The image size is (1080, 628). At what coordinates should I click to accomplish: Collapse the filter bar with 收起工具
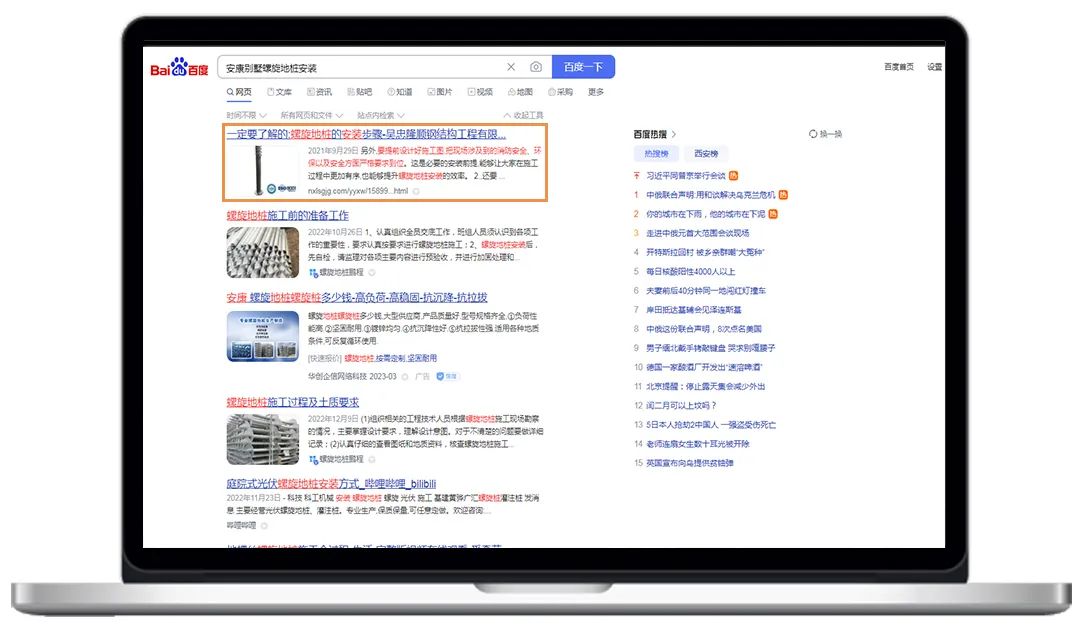tap(523, 115)
